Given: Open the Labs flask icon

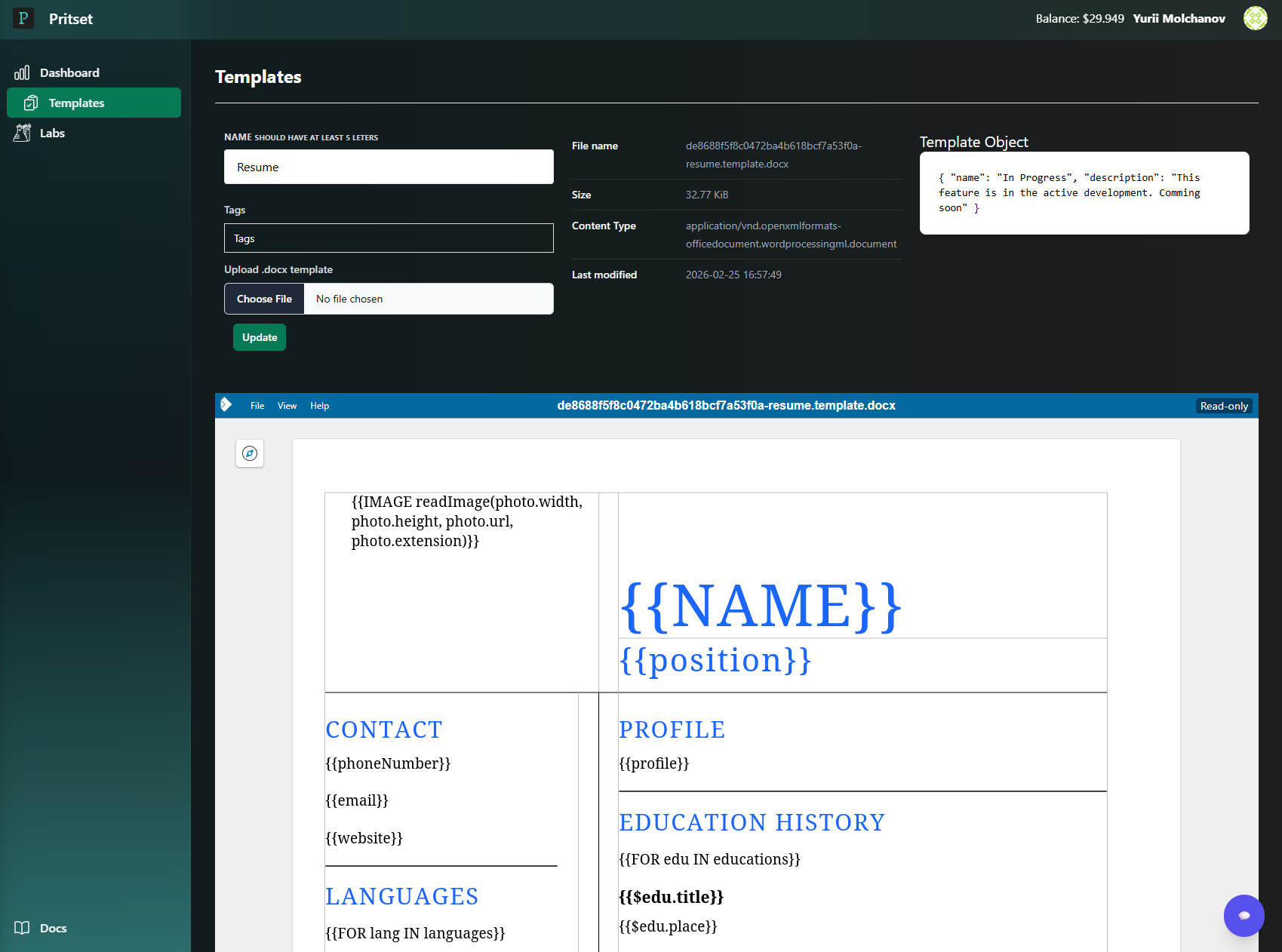Looking at the screenshot, I should coord(22,133).
